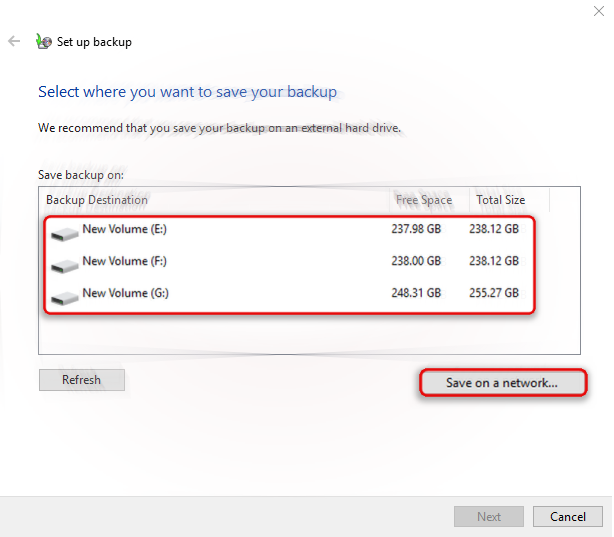
Task: Click the Next button
Action: [x=489, y=516]
